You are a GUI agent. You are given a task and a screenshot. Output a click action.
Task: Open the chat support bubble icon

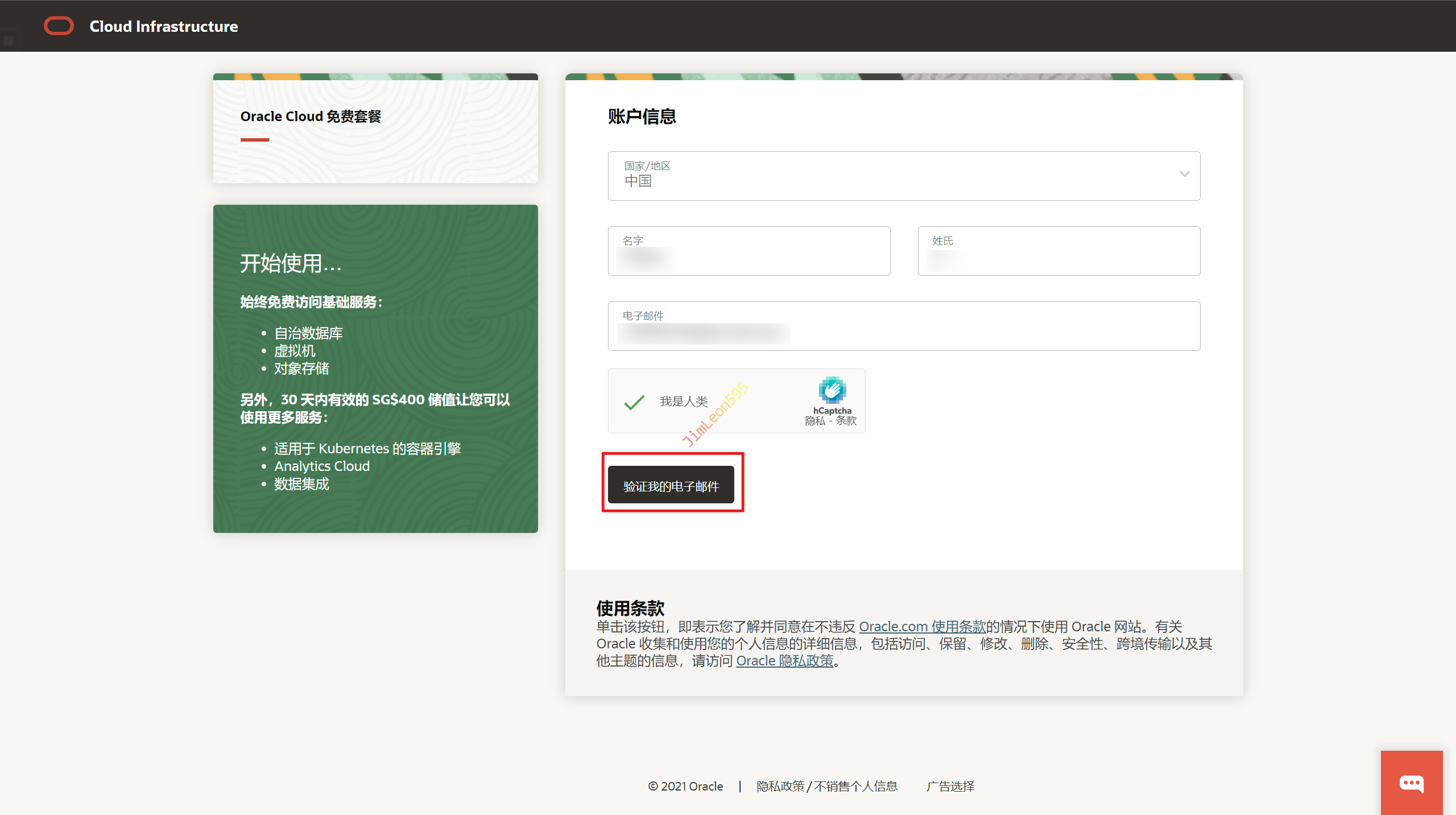[1411, 783]
